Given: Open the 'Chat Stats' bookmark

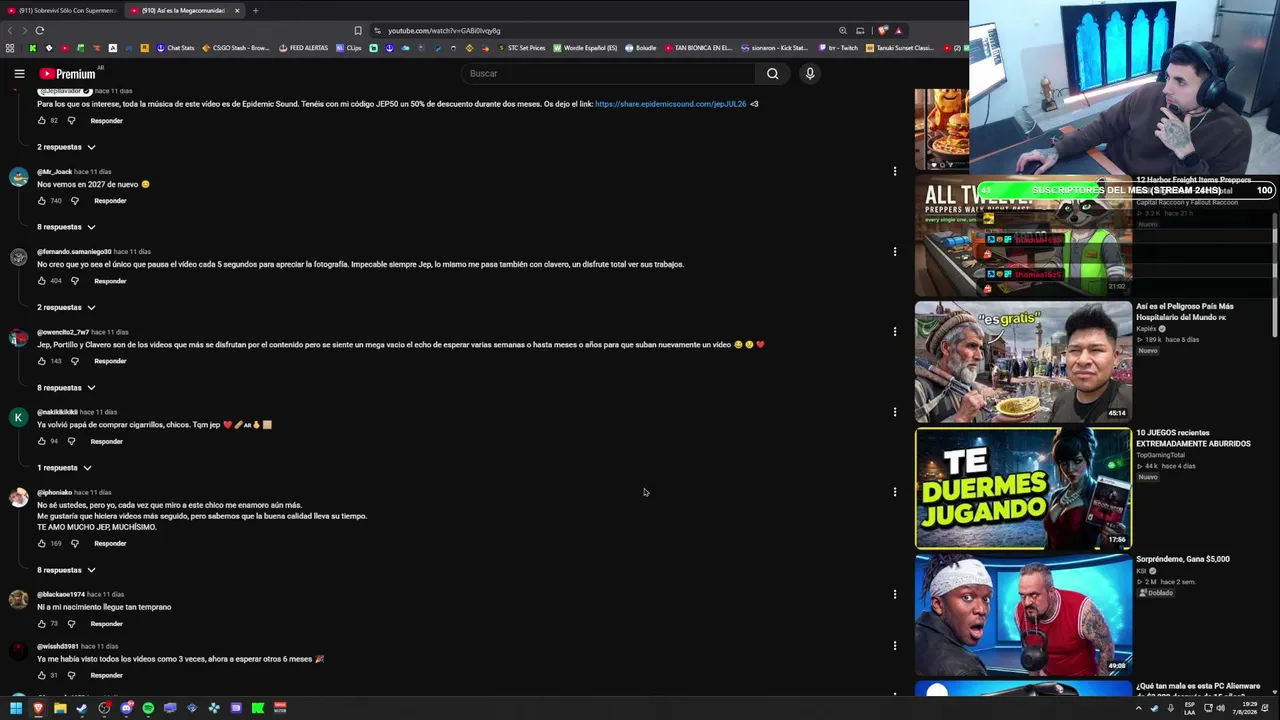Looking at the screenshot, I should tap(175, 48).
